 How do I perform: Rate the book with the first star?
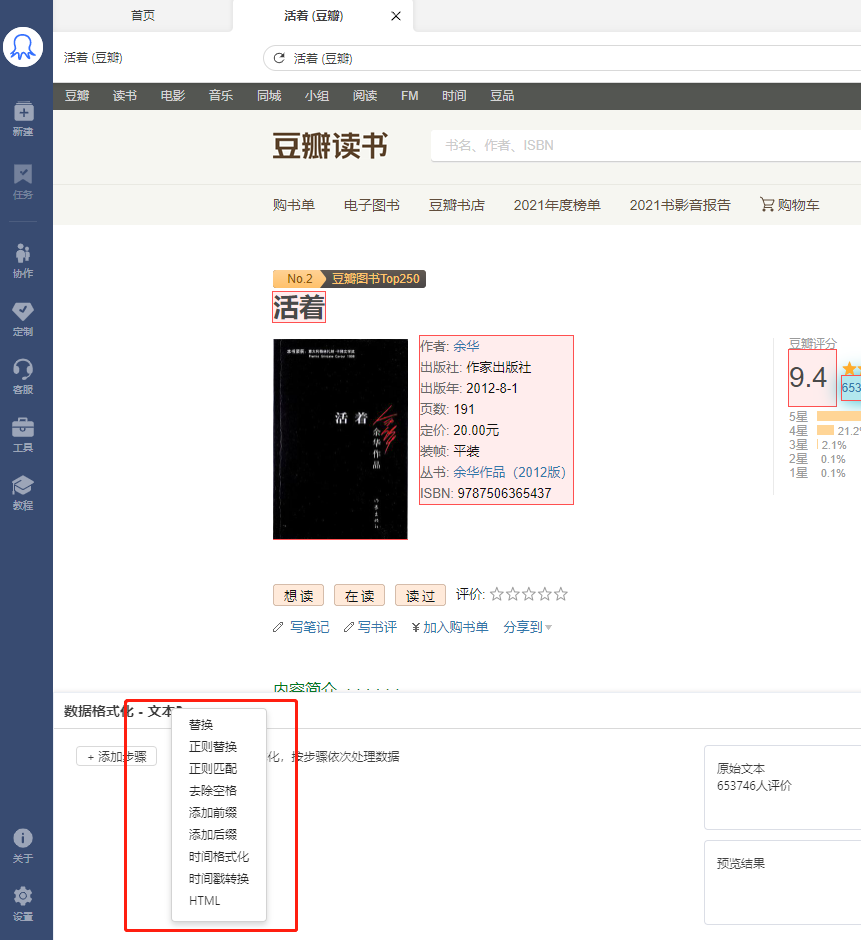[x=496, y=594]
